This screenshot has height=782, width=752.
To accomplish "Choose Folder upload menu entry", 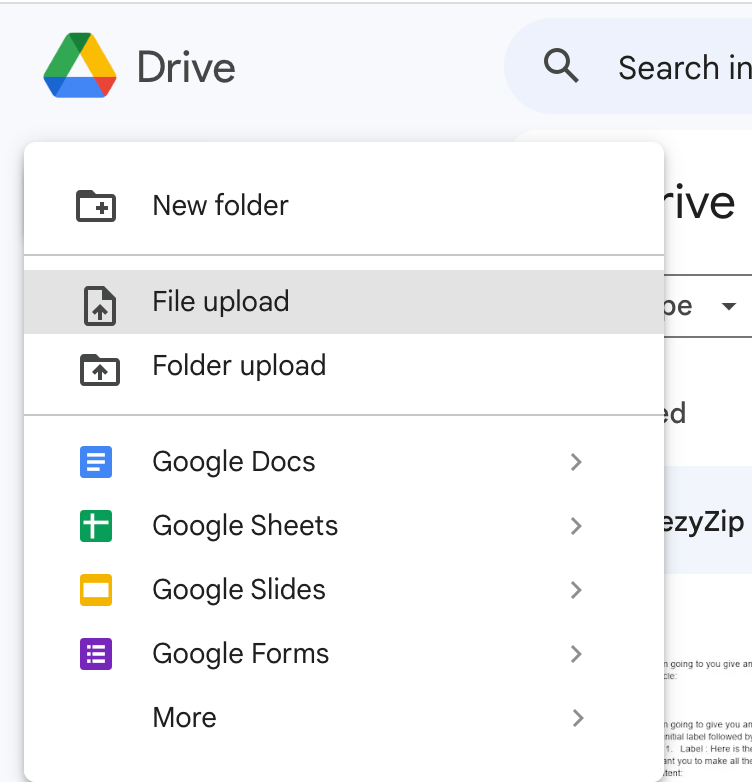I will (344, 366).
